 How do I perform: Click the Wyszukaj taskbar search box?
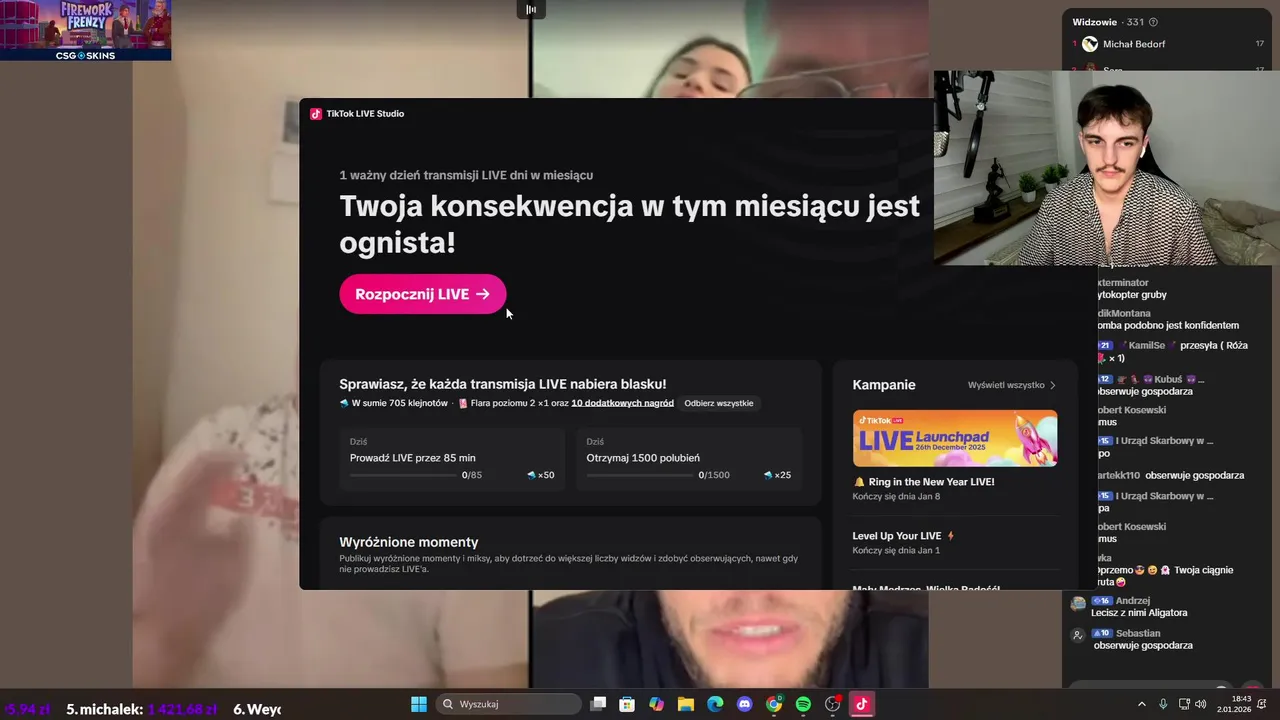[x=509, y=704]
